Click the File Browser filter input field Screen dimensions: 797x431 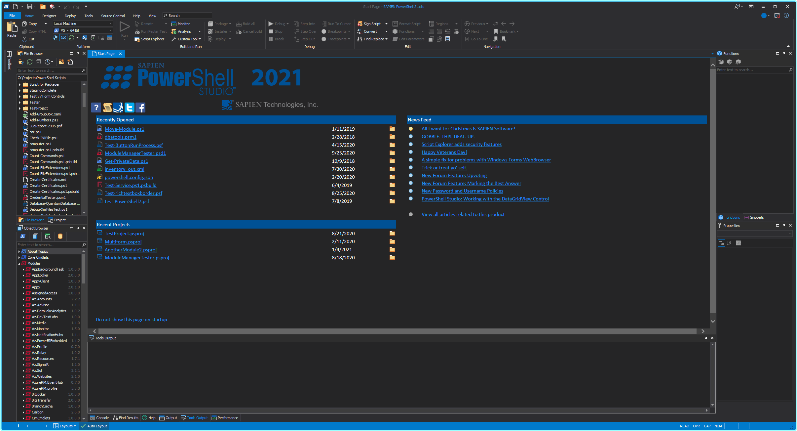point(51,70)
